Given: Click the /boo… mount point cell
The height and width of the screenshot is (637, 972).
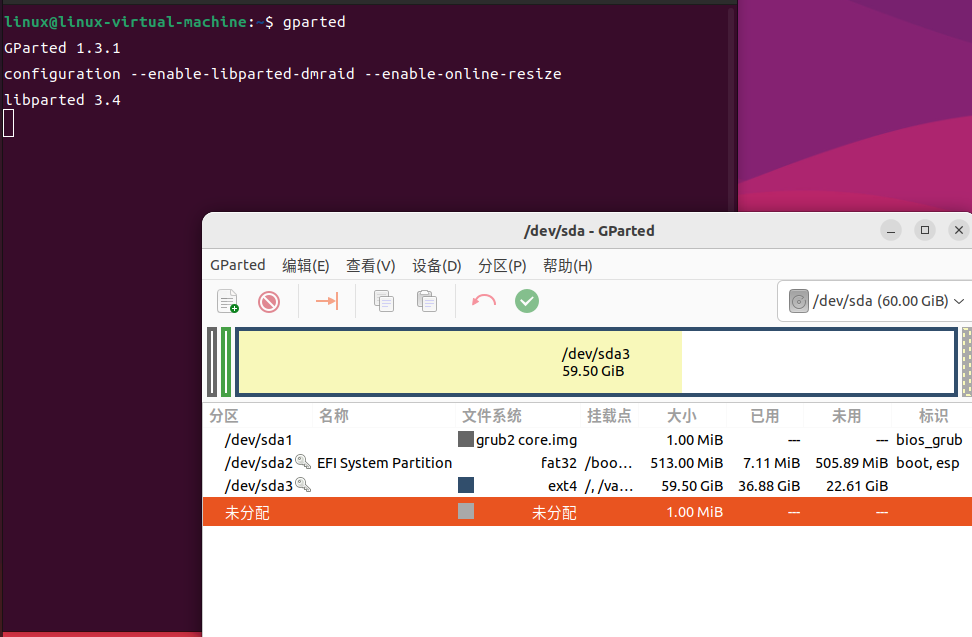Looking at the screenshot, I should tap(608, 463).
